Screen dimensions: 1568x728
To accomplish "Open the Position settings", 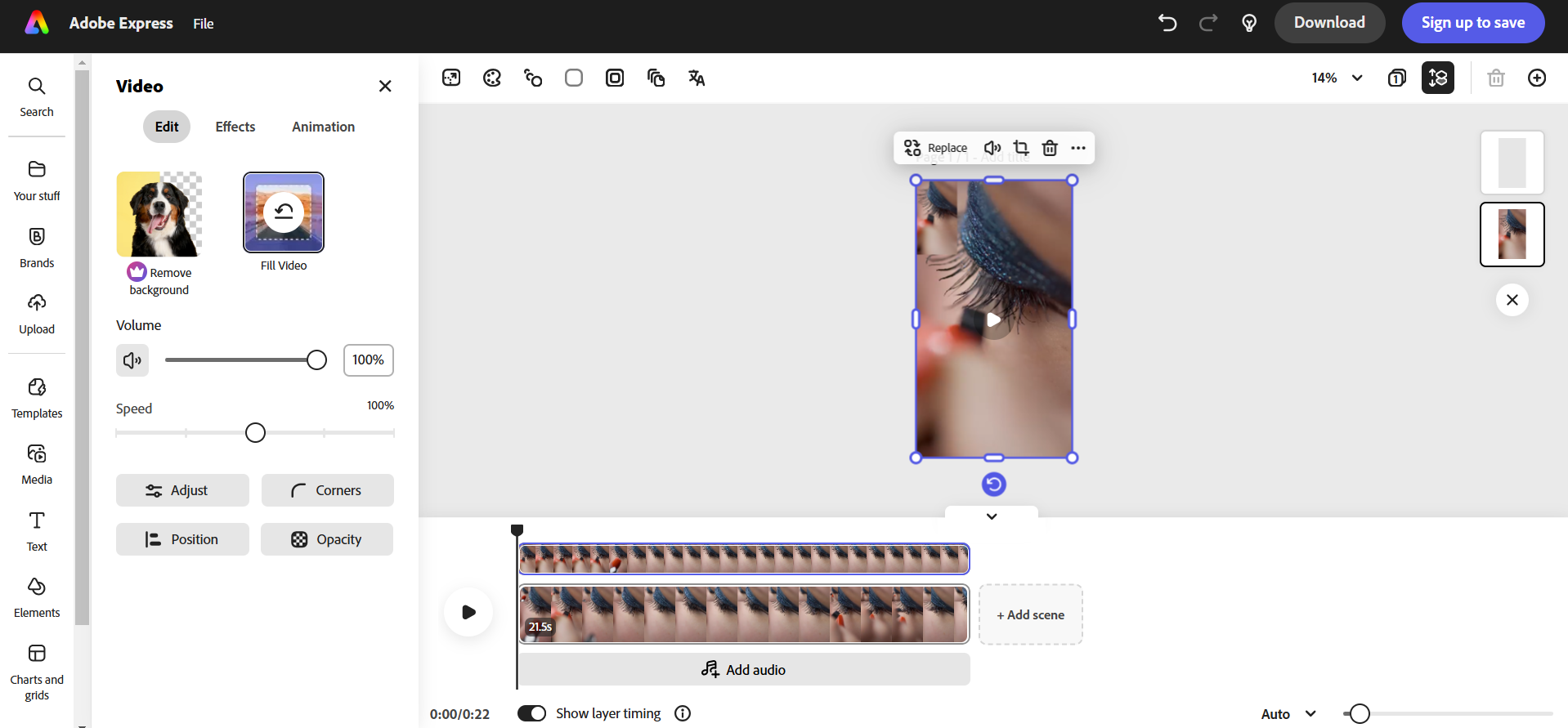I will [x=182, y=539].
